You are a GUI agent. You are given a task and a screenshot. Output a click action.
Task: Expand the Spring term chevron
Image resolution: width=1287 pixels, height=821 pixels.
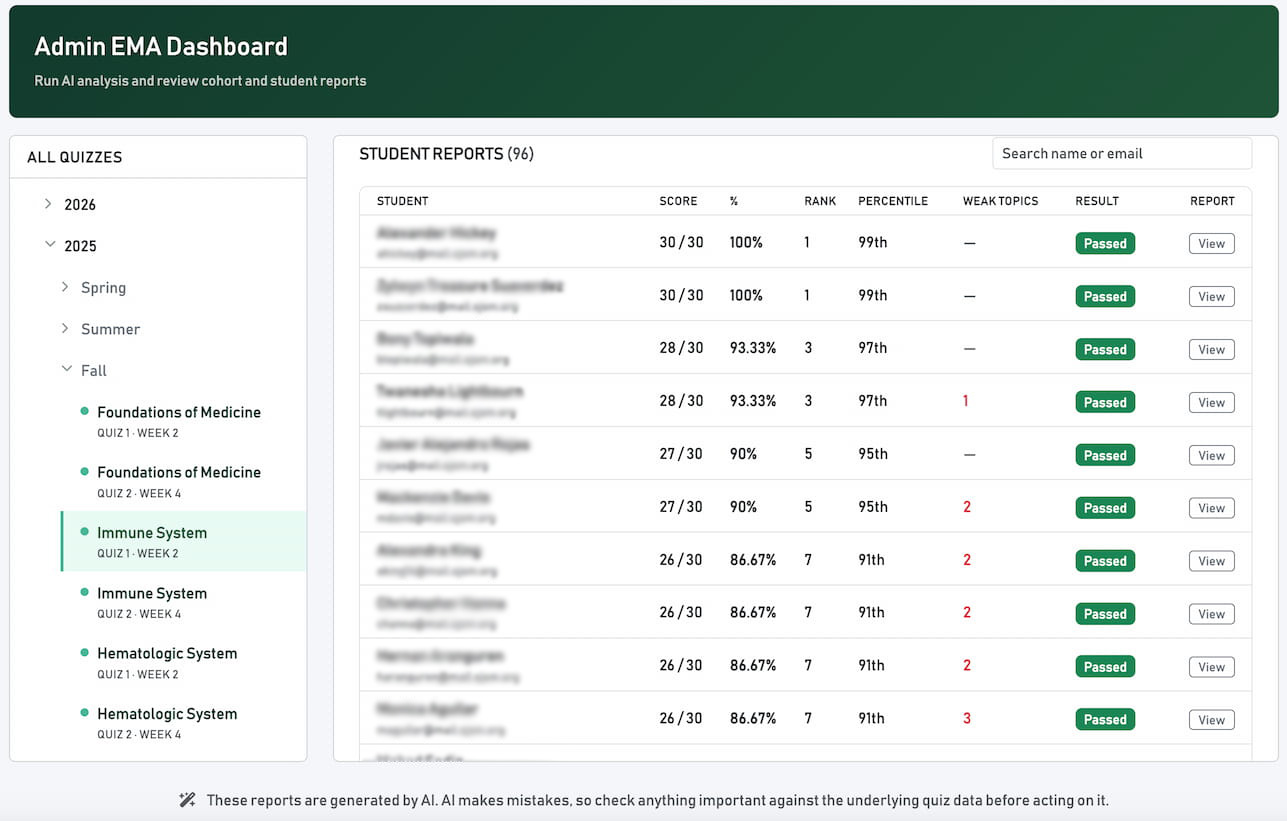point(65,287)
